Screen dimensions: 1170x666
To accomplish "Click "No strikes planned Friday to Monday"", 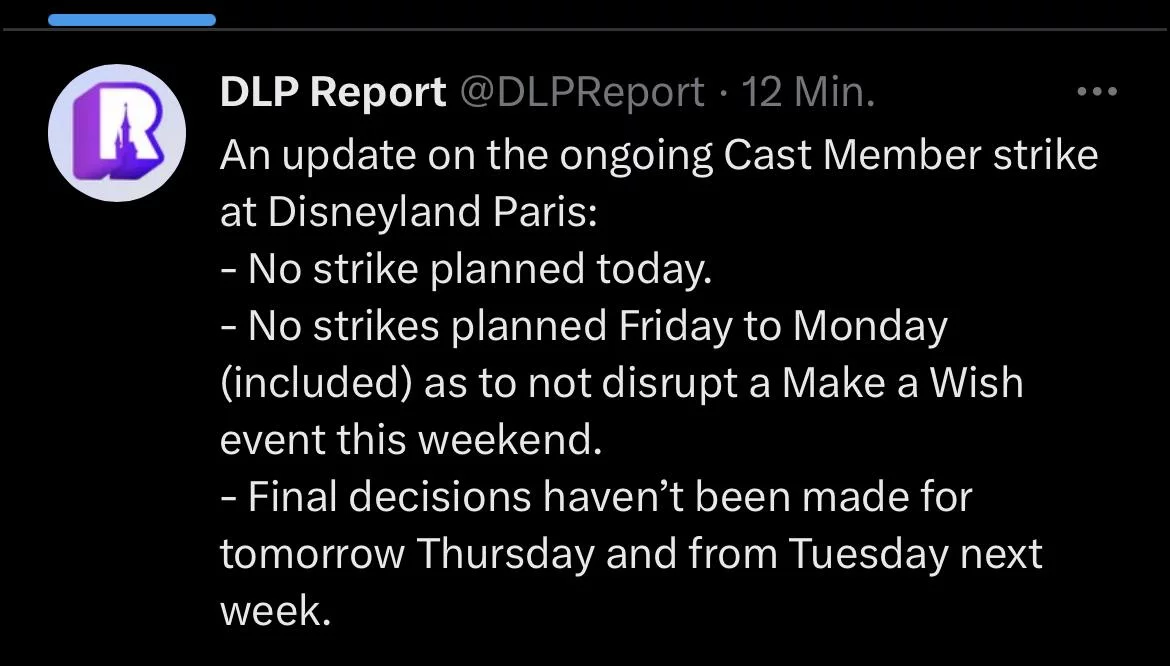I will pos(597,326).
